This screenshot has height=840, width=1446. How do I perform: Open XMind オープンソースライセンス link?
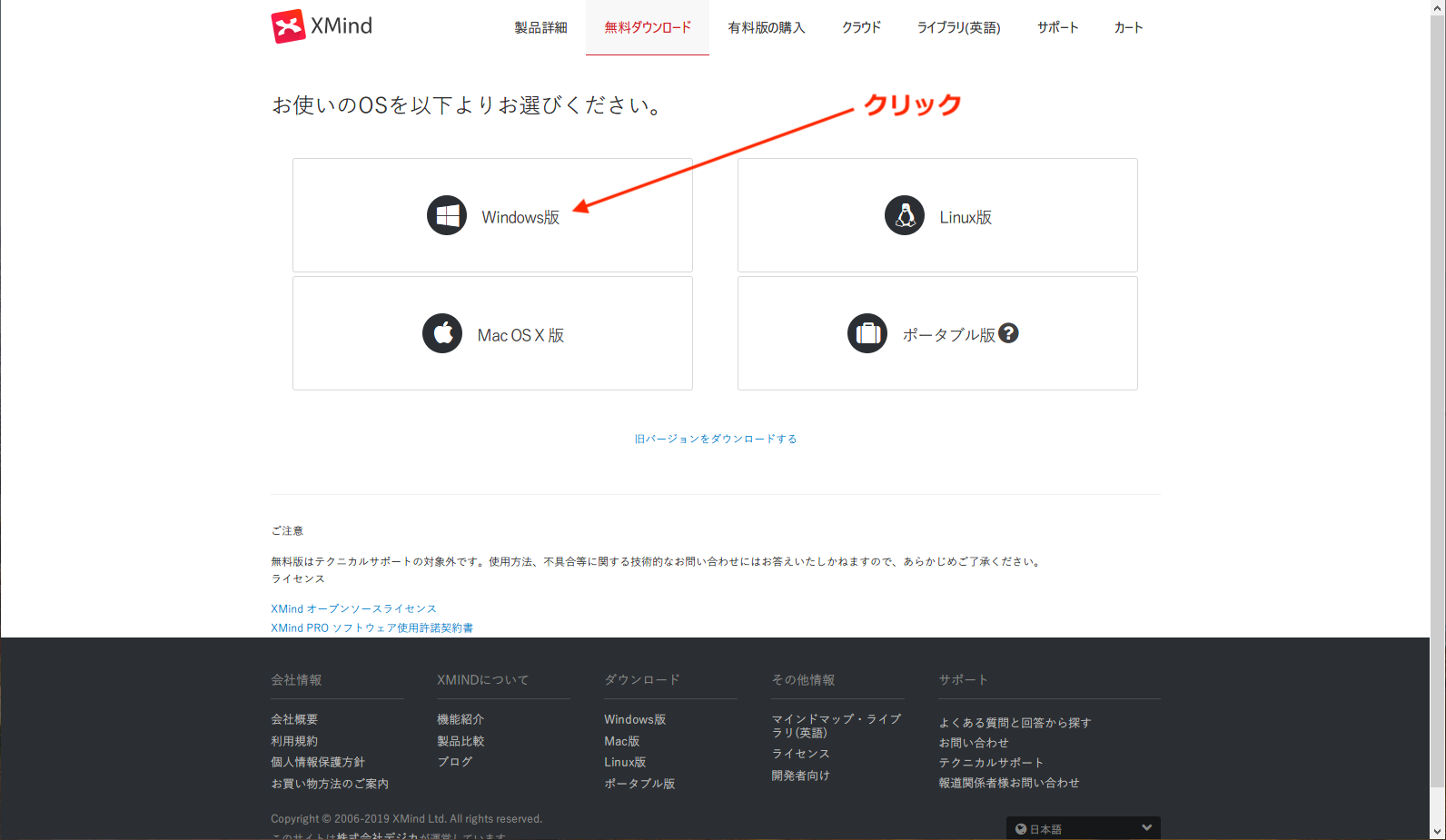pos(353,608)
